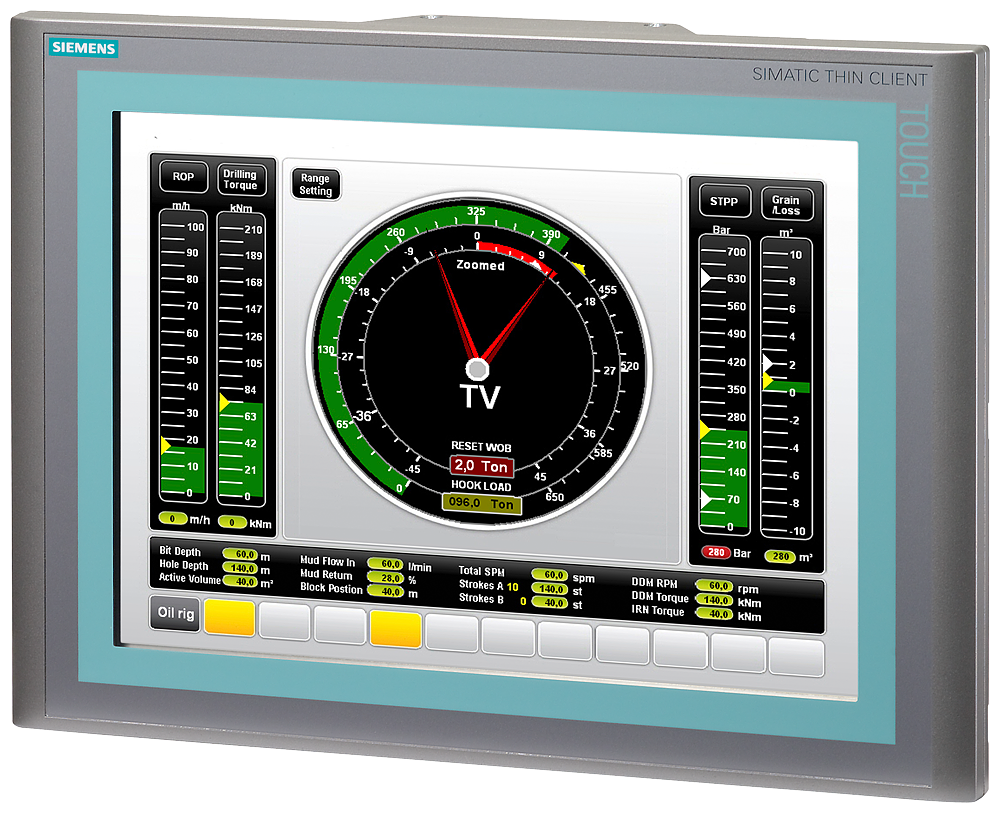Viewport: 1000px width, 813px height.
Task: Click the green Drilling Torque bar graph
Action: point(241,450)
